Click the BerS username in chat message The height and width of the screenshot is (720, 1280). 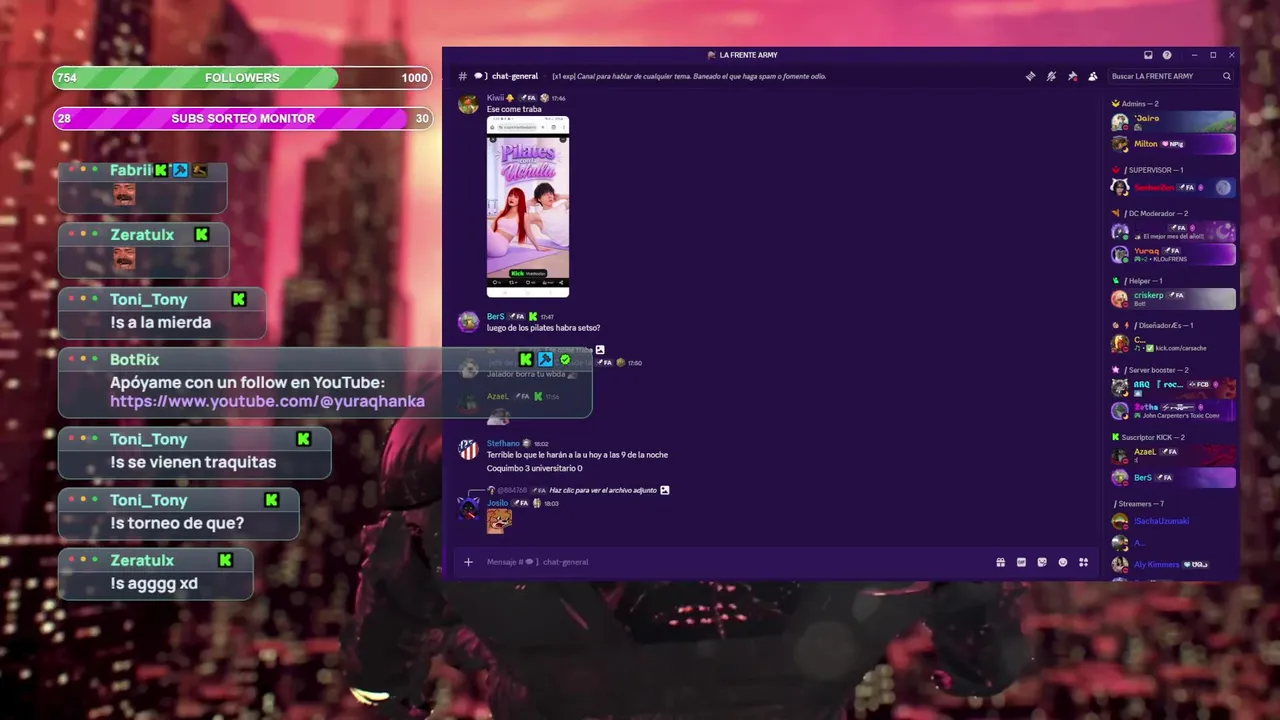coord(495,317)
